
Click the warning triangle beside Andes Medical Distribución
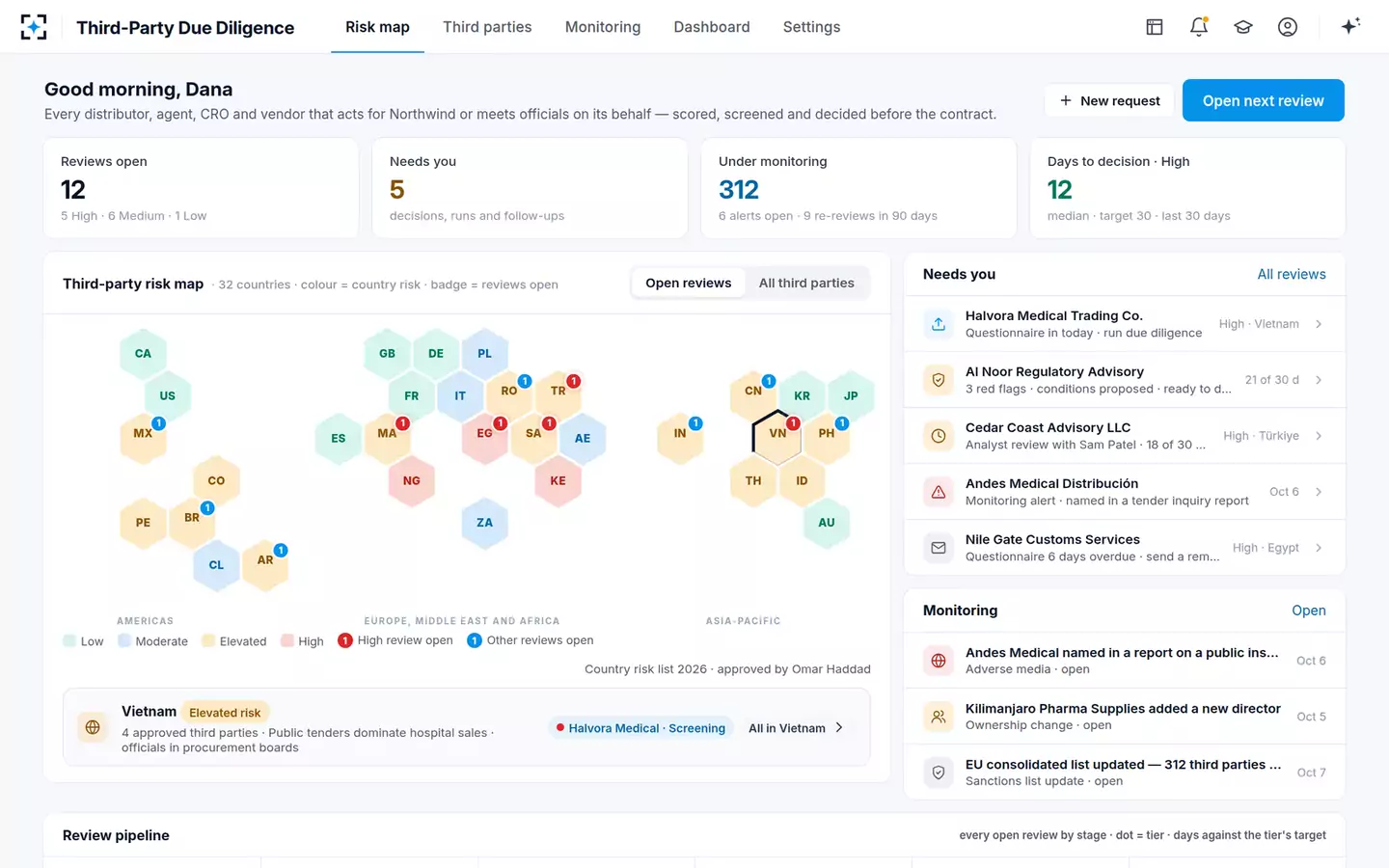coord(939,492)
